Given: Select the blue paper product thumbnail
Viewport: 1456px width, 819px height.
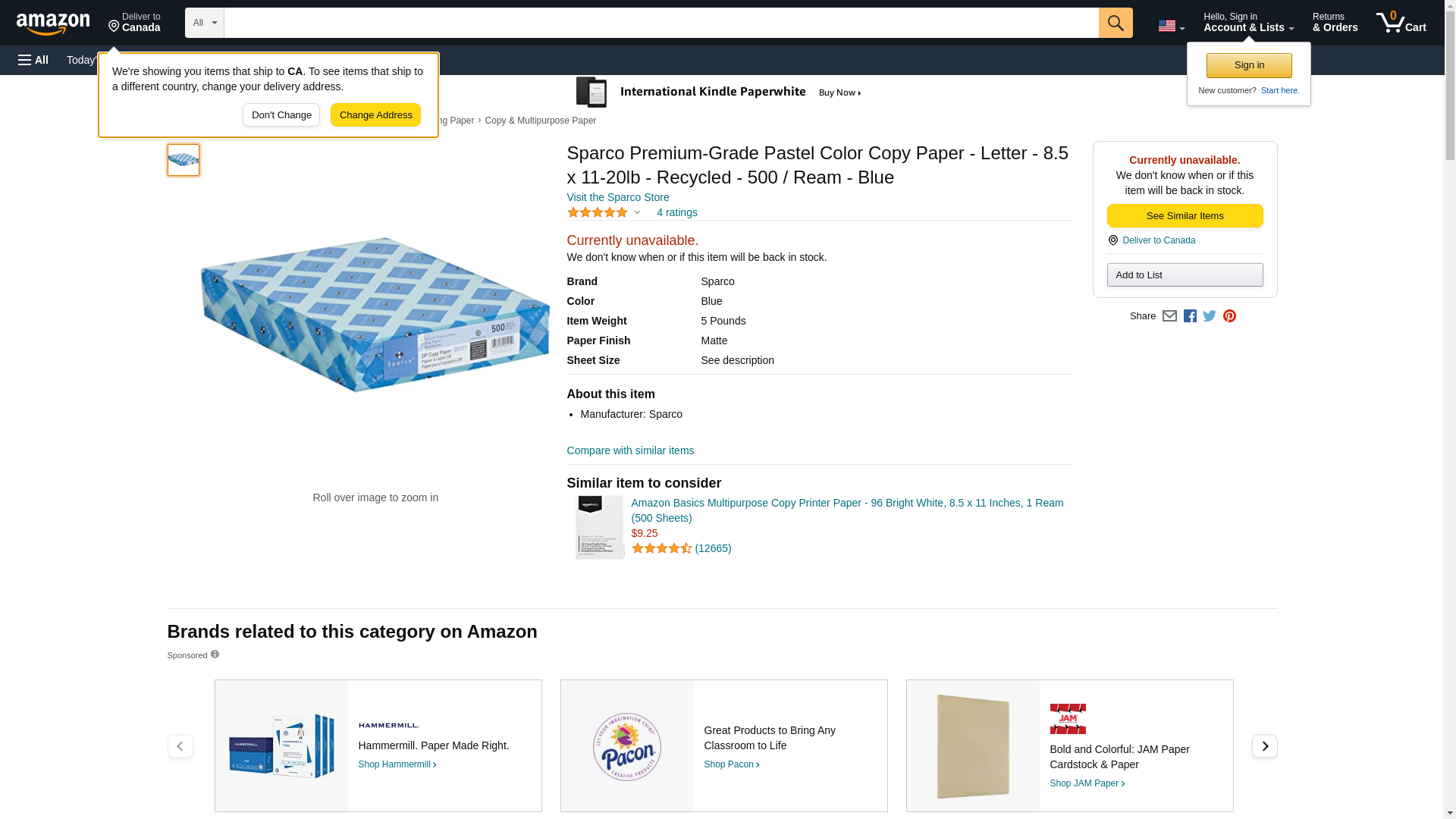Looking at the screenshot, I should point(184,160).
